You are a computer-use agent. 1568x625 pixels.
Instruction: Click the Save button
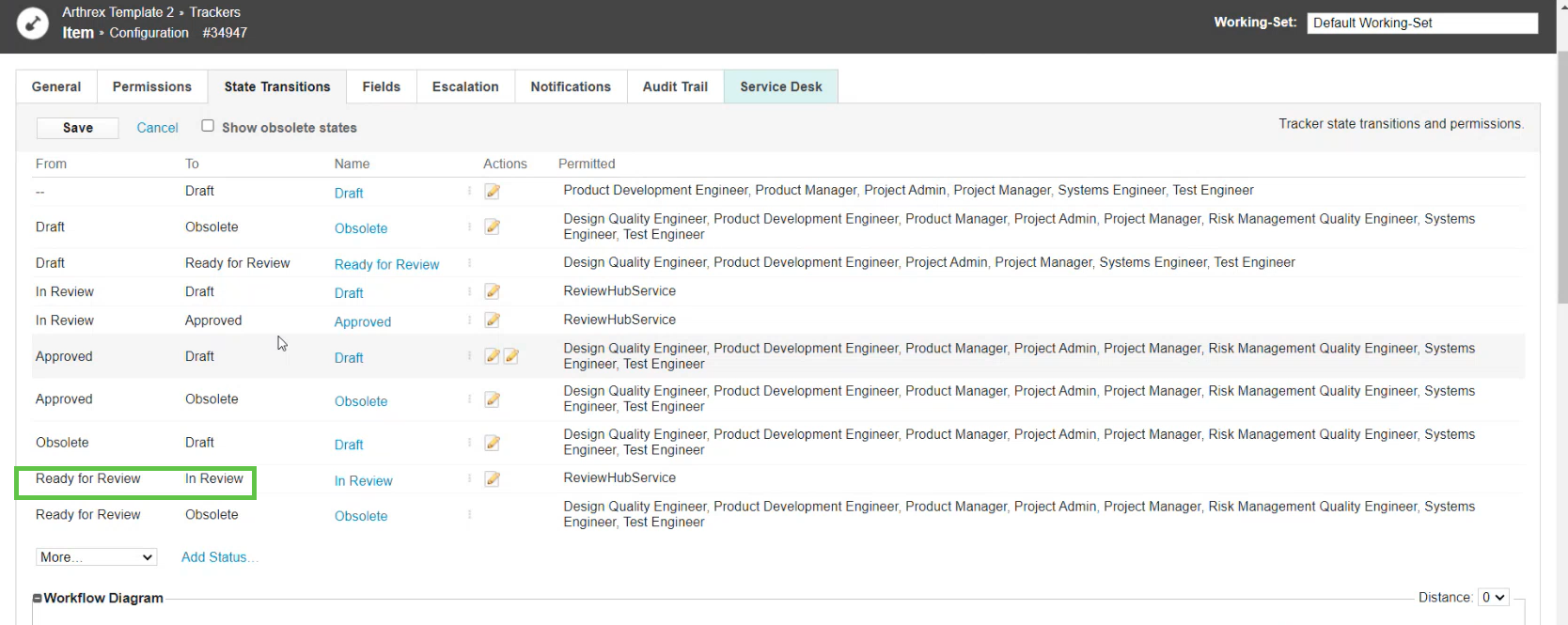click(x=77, y=128)
